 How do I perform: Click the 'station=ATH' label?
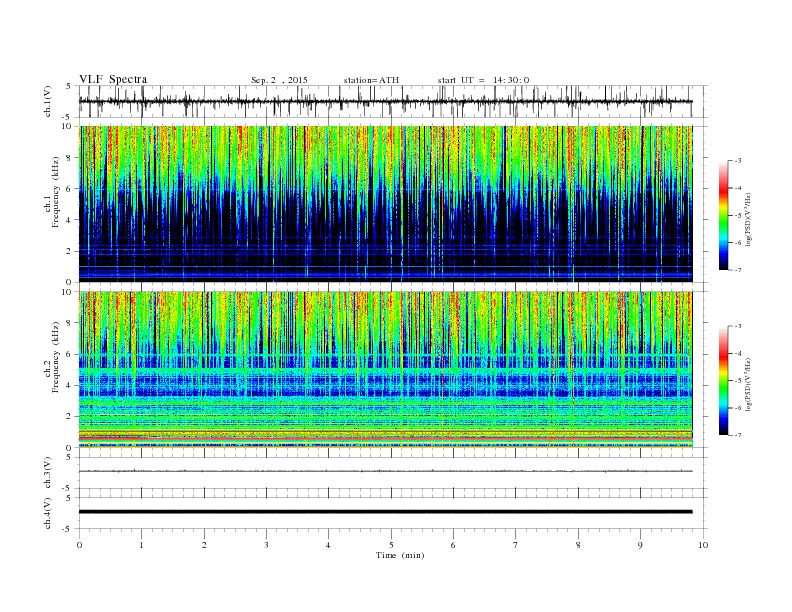[371, 80]
